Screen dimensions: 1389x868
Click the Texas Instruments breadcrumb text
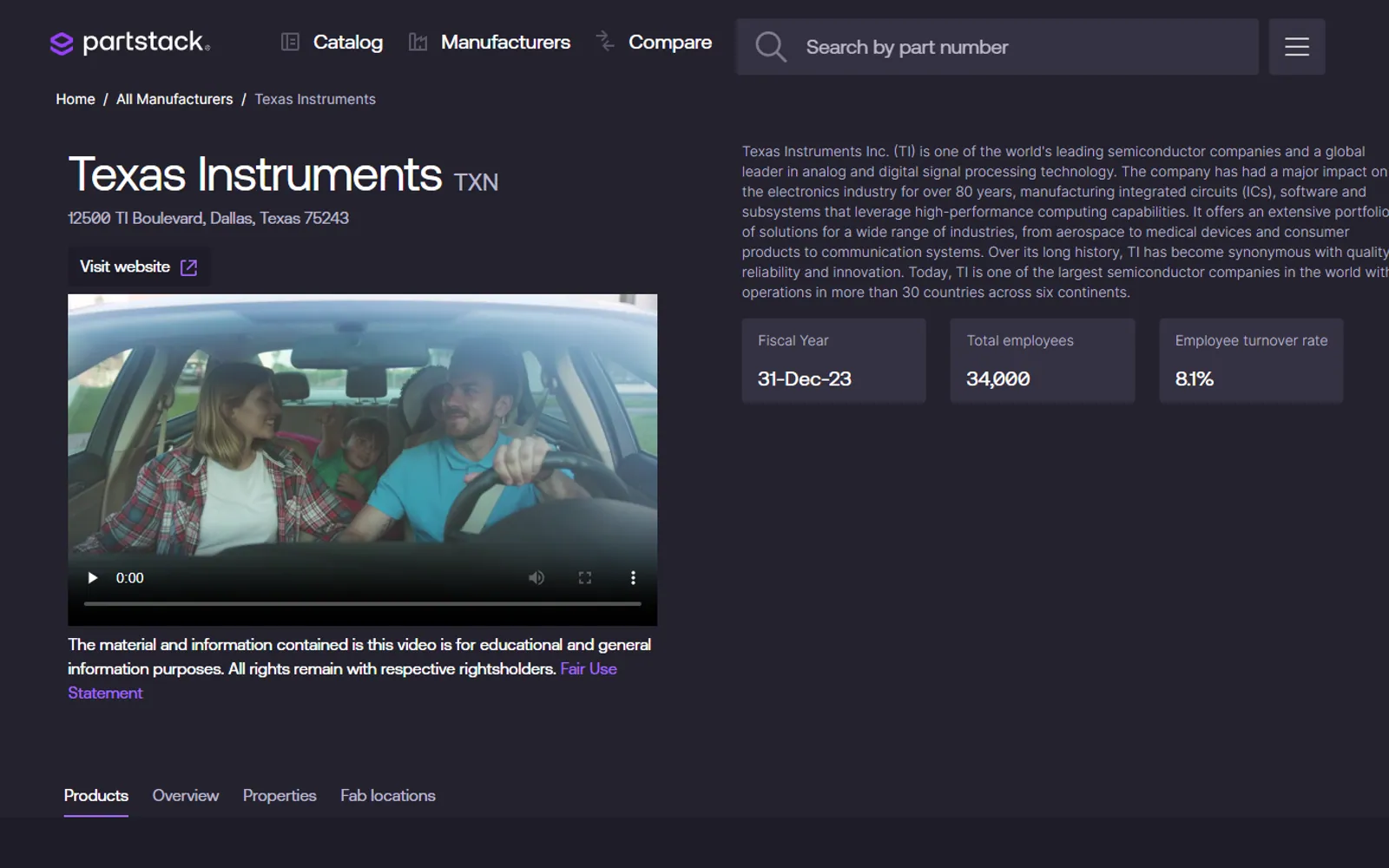[x=315, y=99]
